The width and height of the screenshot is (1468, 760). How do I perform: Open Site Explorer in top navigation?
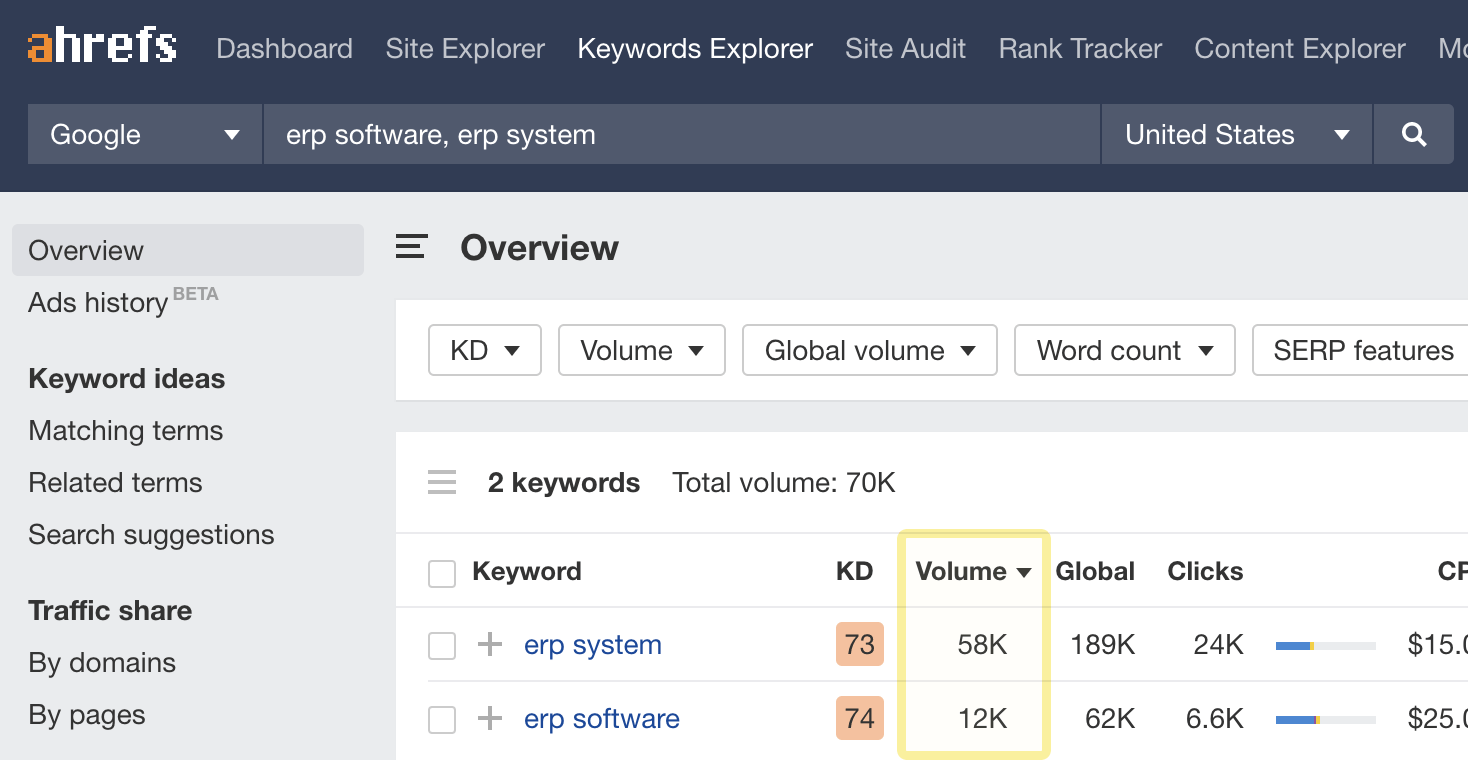pos(465,49)
